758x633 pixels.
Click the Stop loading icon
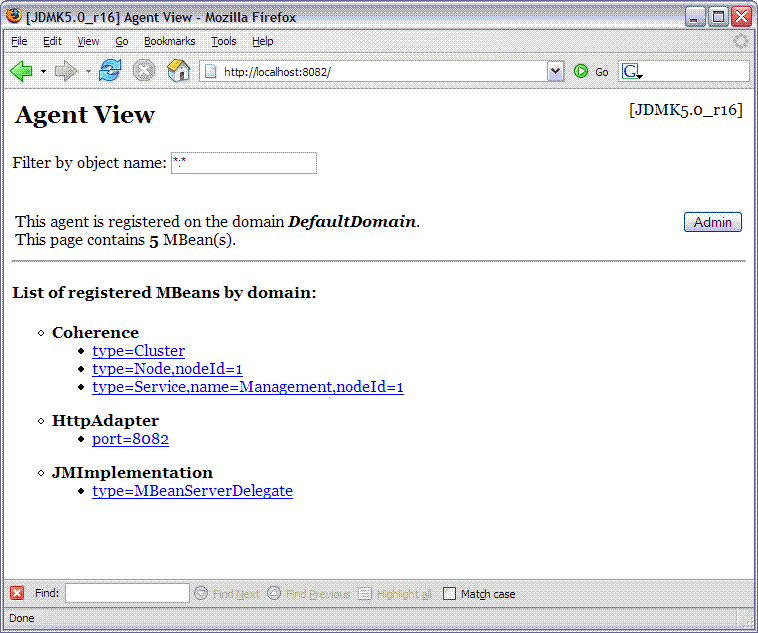click(x=144, y=71)
